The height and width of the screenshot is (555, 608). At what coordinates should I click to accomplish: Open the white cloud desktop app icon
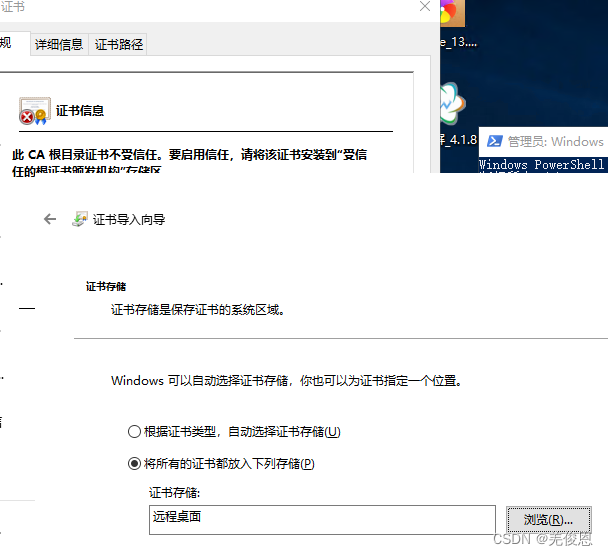[x=453, y=104]
